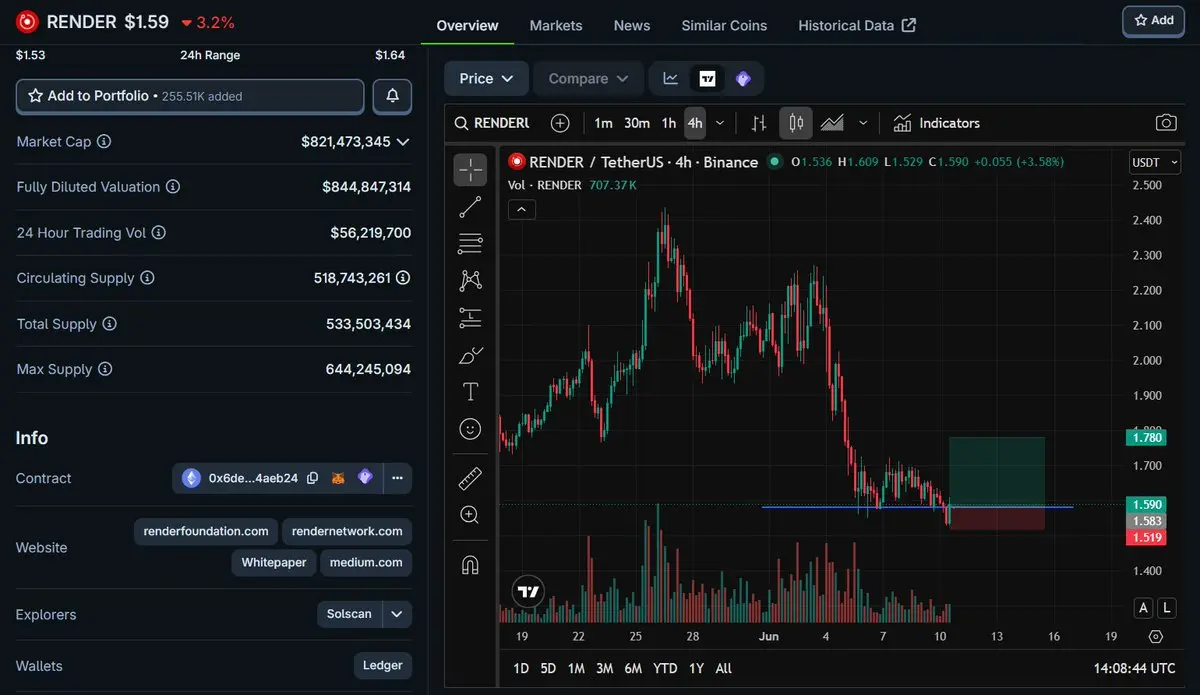The height and width of the screenshot is (695, 1200).
Task: Toggle auto scale with A button
Action: [1144, 607]
